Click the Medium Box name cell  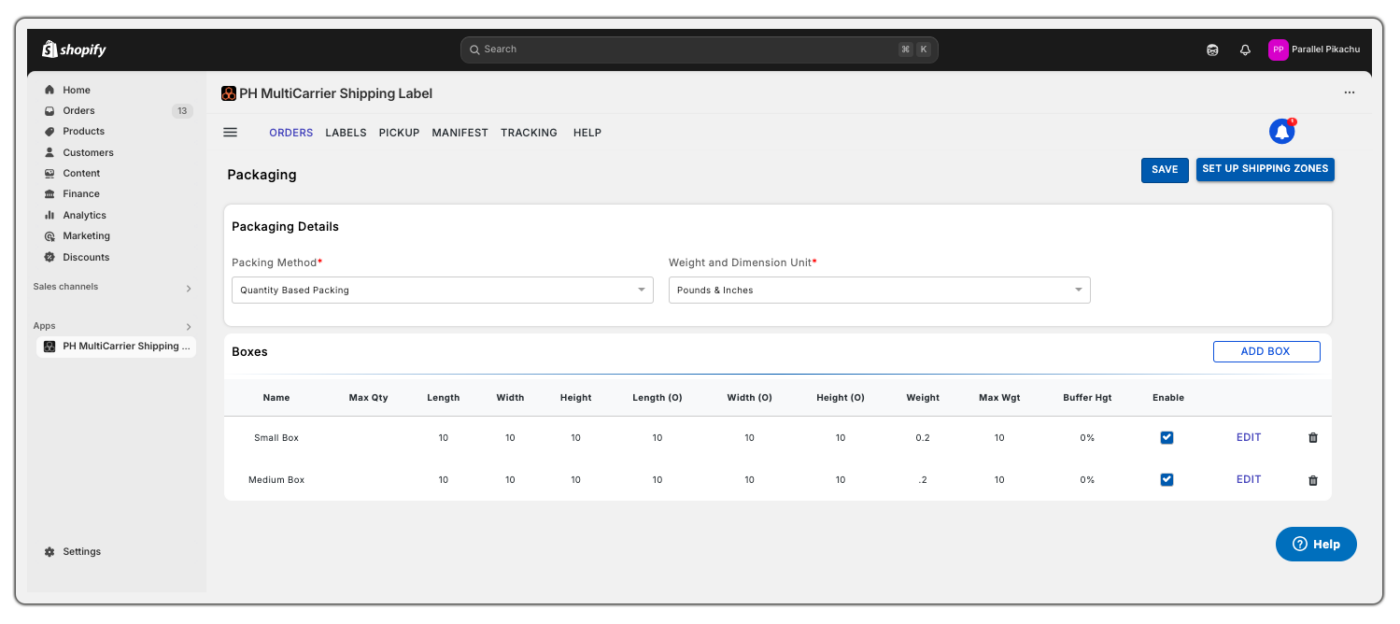point(276,480)
